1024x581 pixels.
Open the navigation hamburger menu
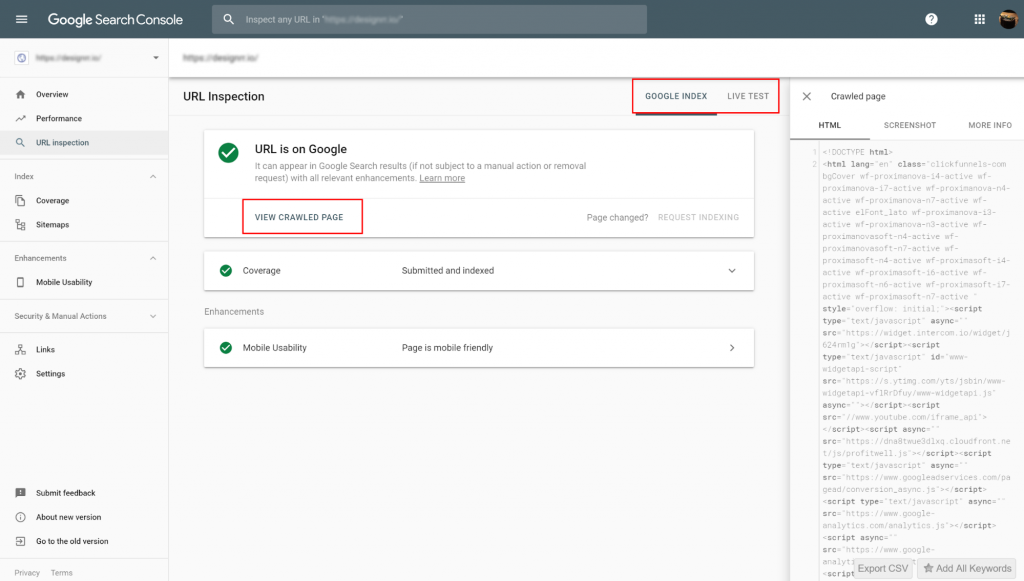(x=21, y=18)
